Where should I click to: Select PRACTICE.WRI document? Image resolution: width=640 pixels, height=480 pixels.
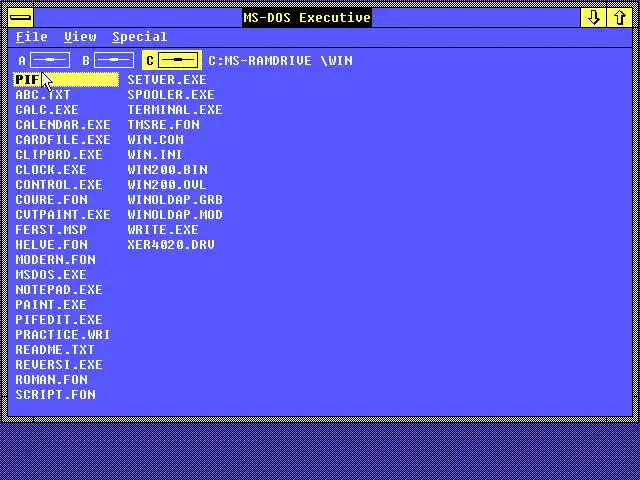coord(63,335)
